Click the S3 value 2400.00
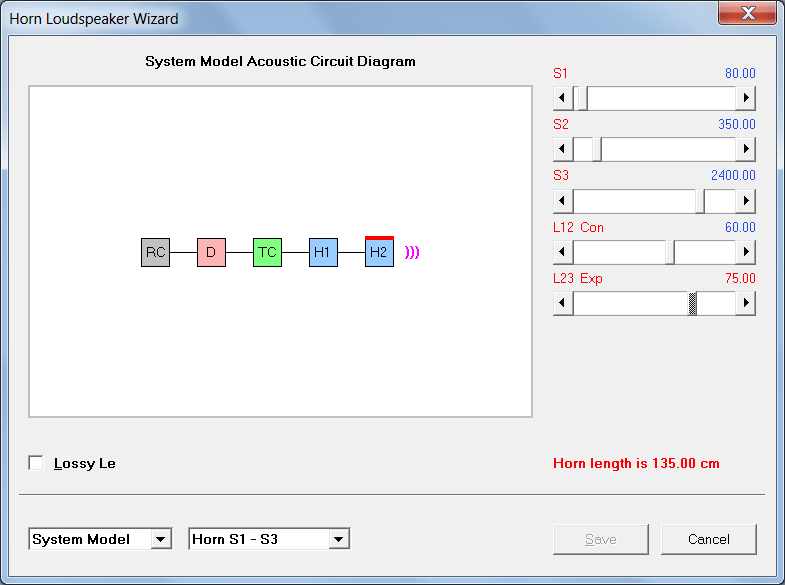This screenshot has width=785, height=585. pyautogui.click(x=733, y=175)
